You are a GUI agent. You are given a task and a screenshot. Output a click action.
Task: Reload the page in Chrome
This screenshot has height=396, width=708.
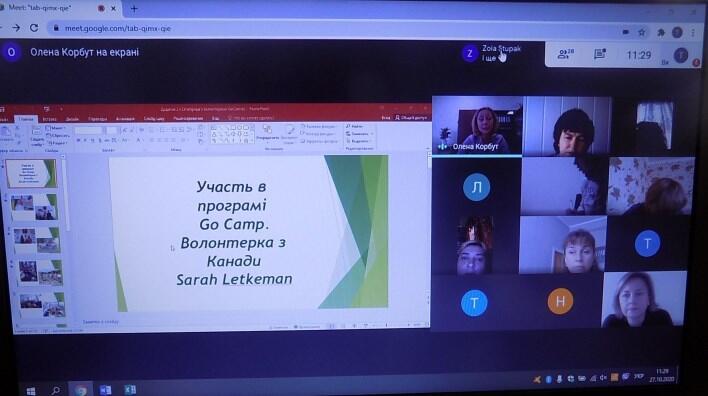tap(34, 28)
